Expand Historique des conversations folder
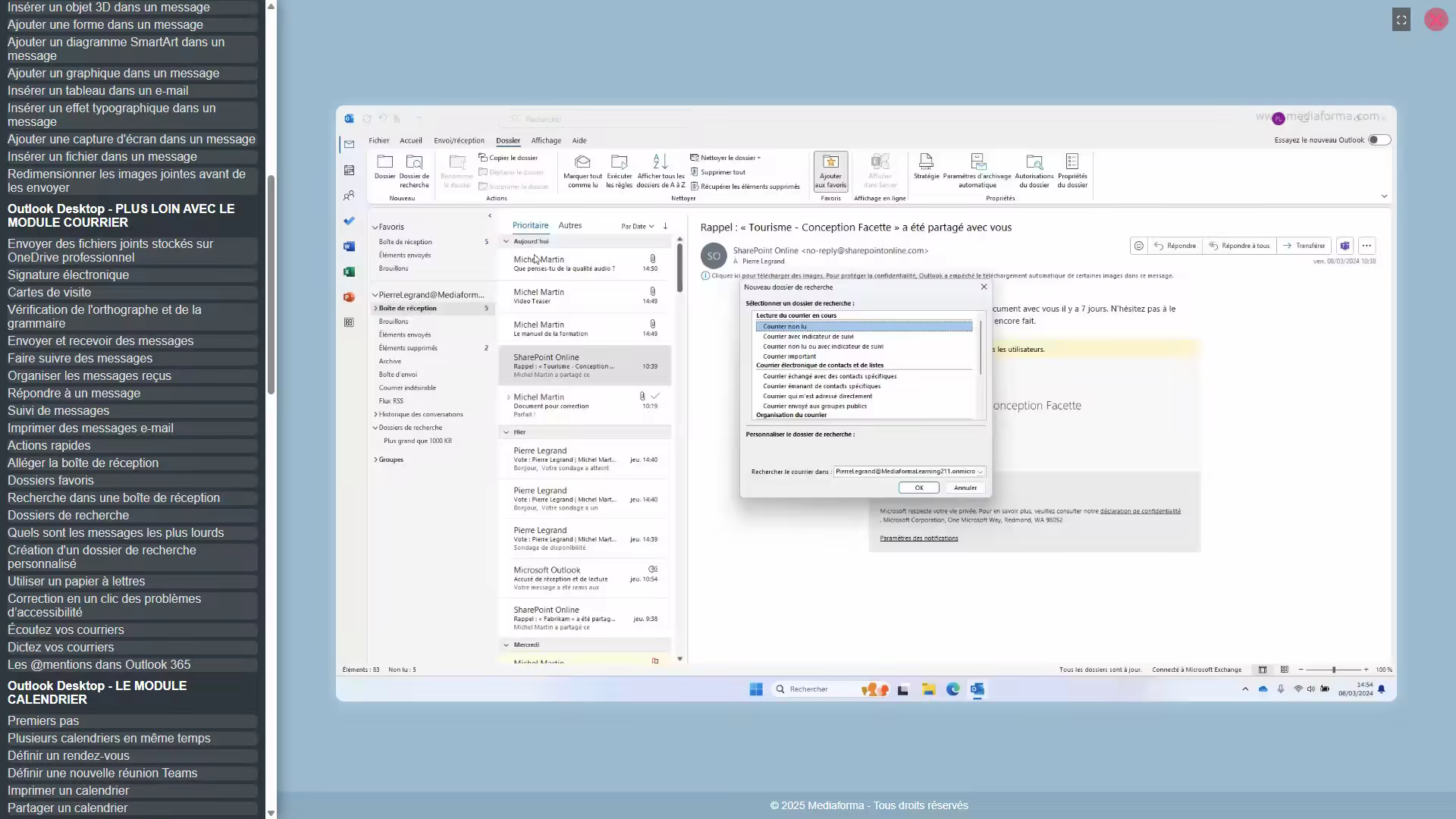The image size is (1456, 819). (x=375, y=415)
